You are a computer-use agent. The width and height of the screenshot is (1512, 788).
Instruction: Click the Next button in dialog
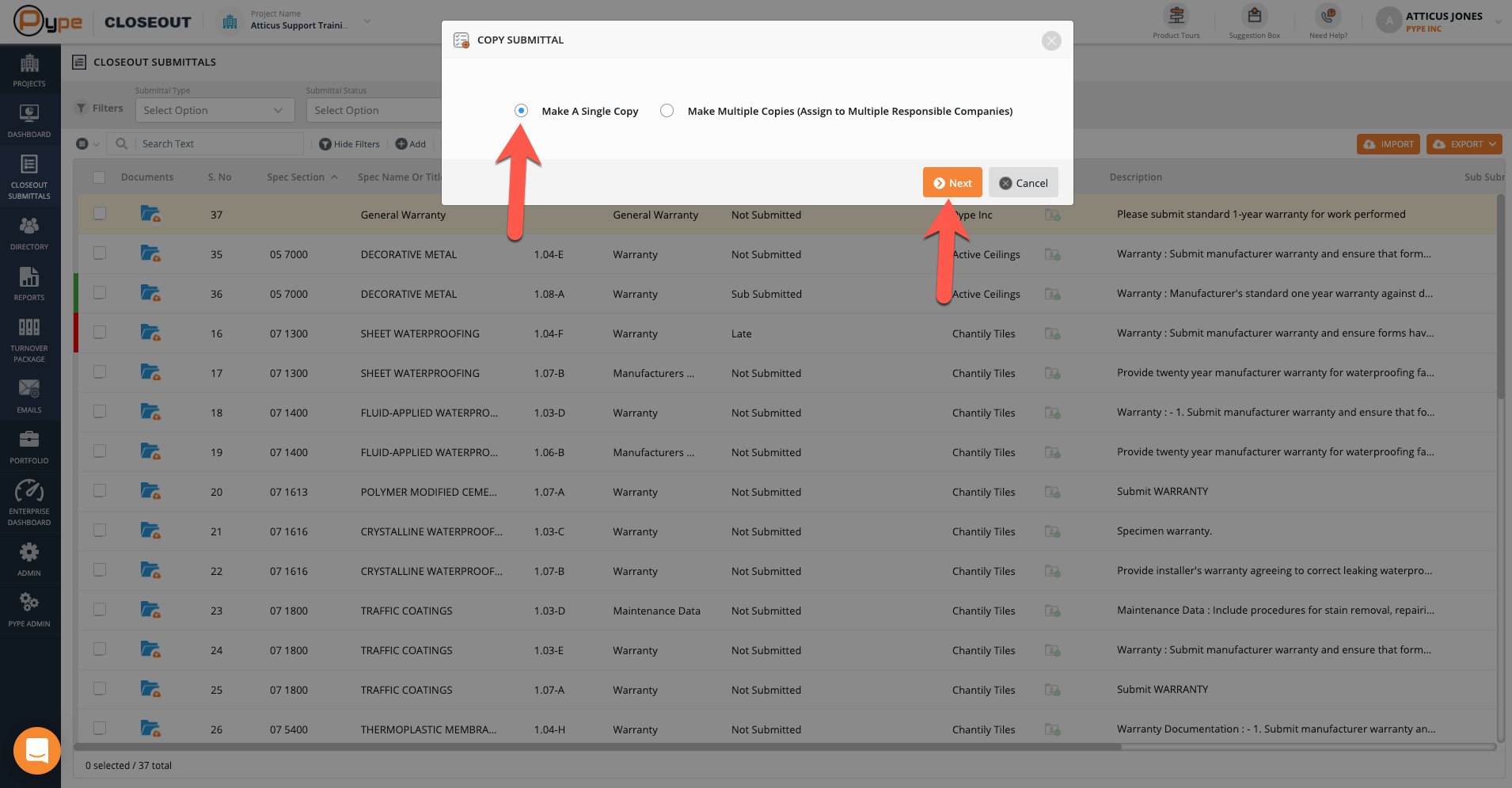[952, 183]
